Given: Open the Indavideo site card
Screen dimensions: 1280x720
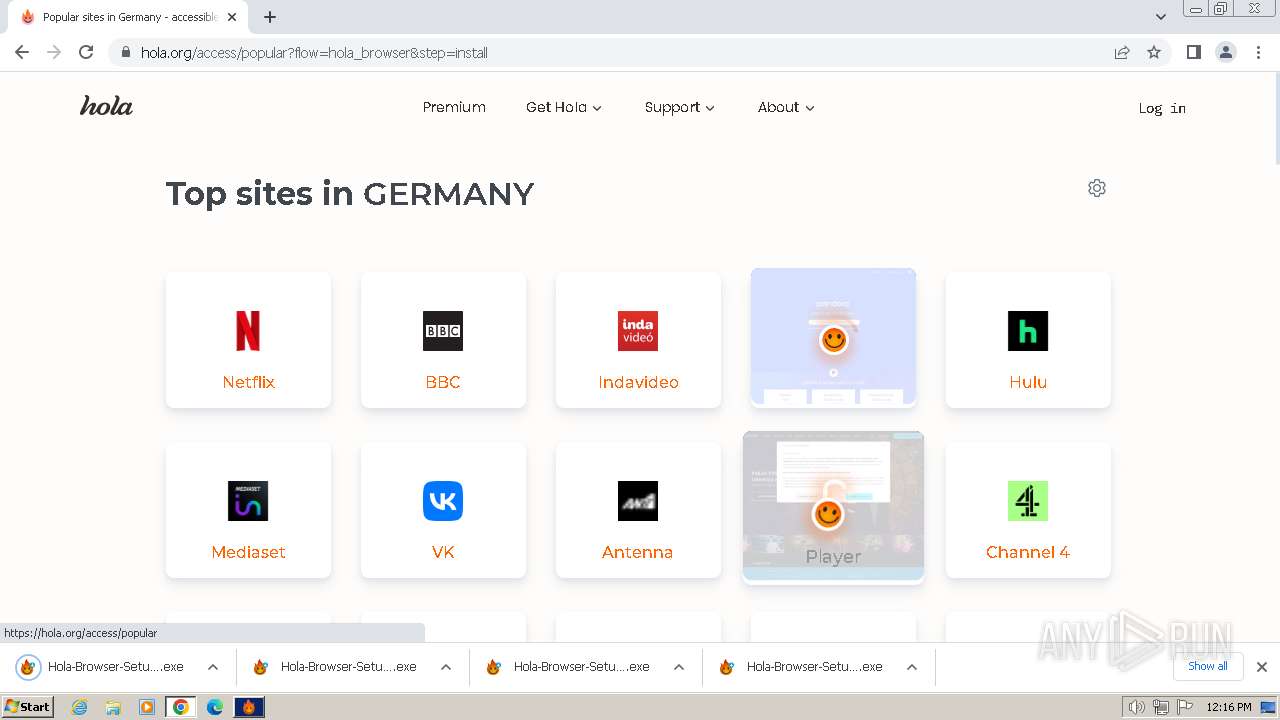Looking at the screenshot, I should pyautogui.click(x=638, y=340).
